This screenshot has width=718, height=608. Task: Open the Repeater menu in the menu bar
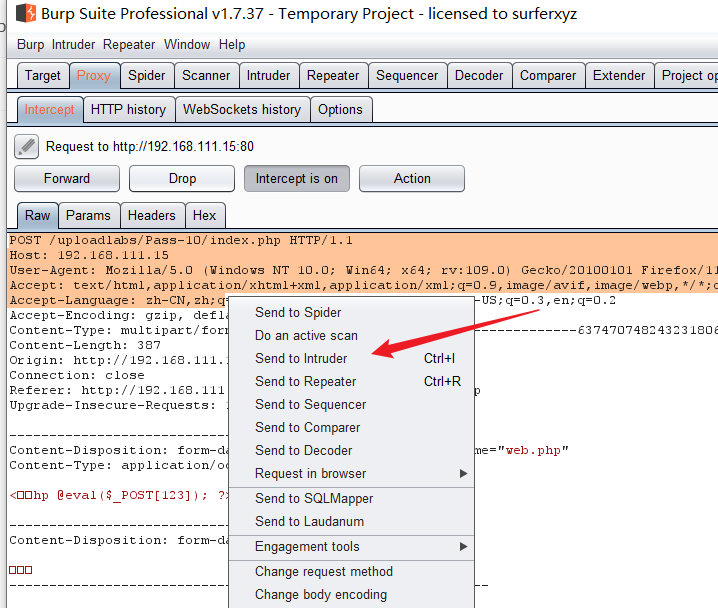[129, 45]
